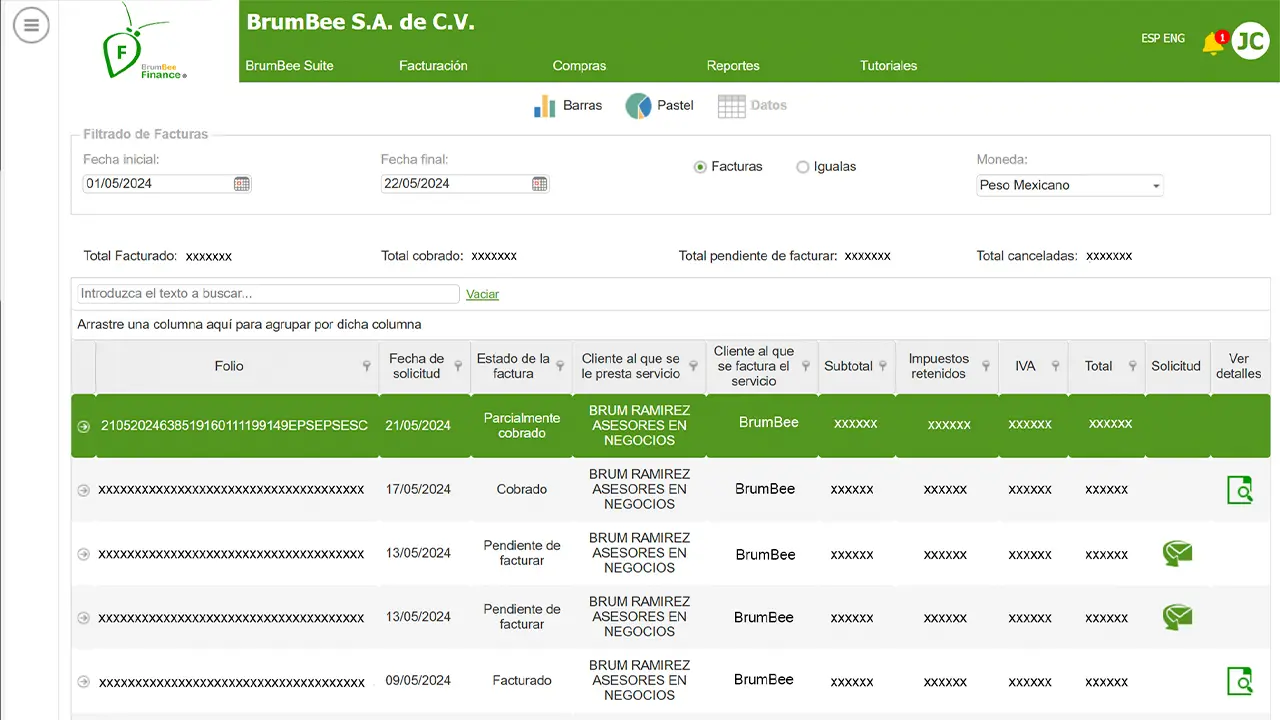View details of 17/05/2024 Cobrado invoice

coord(1239,490)
